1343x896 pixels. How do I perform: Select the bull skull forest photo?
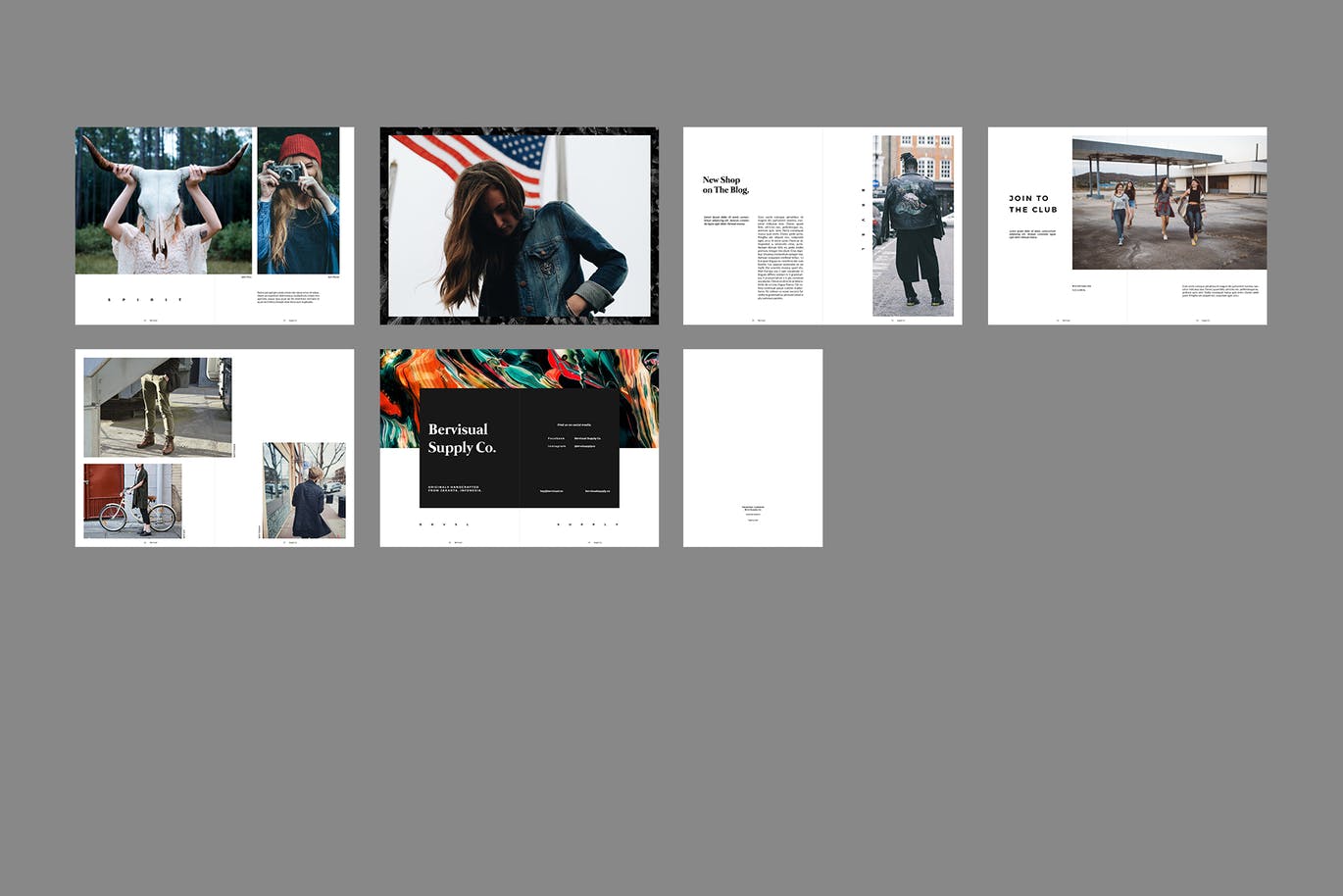[163, 201]
